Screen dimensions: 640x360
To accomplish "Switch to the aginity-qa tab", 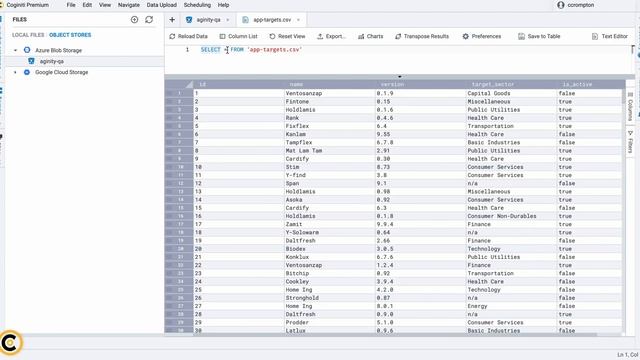I will pos(208,20).
